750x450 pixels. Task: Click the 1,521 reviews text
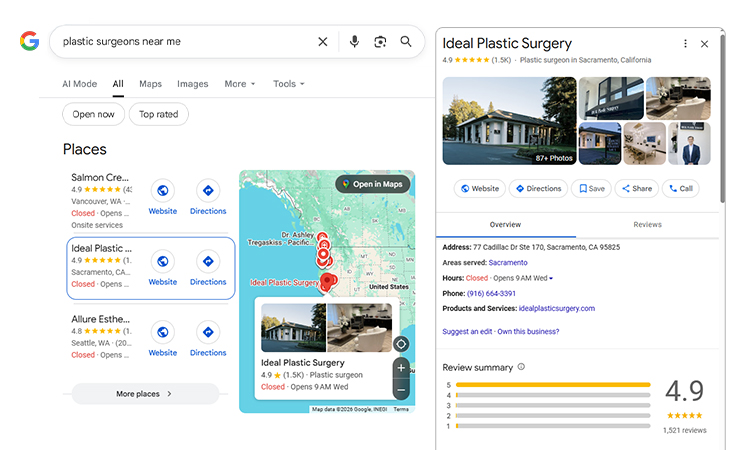point(684,430)
